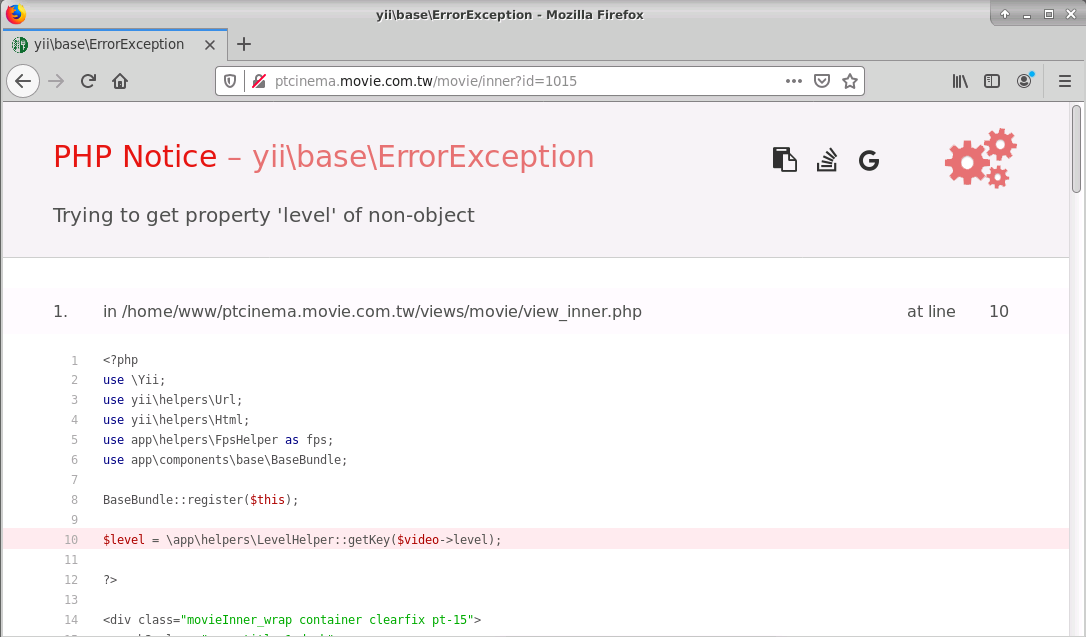Close the yii\base\ErrorException tab
Screen dimensions: 1086x637
click(210, 45)
